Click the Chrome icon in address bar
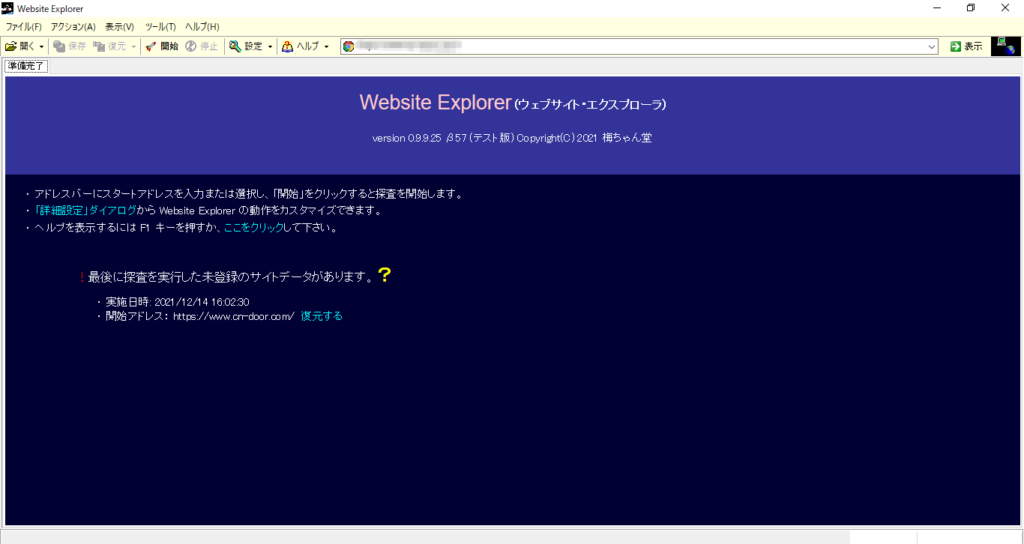 (349, 46)
